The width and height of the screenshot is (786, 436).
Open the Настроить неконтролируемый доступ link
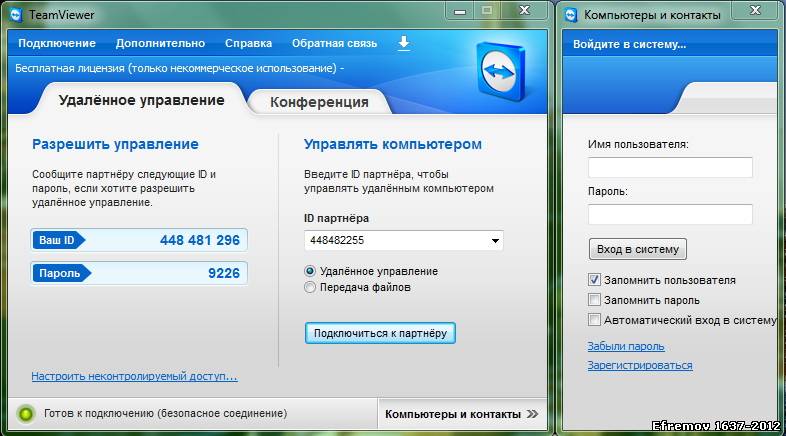point(134,376)
